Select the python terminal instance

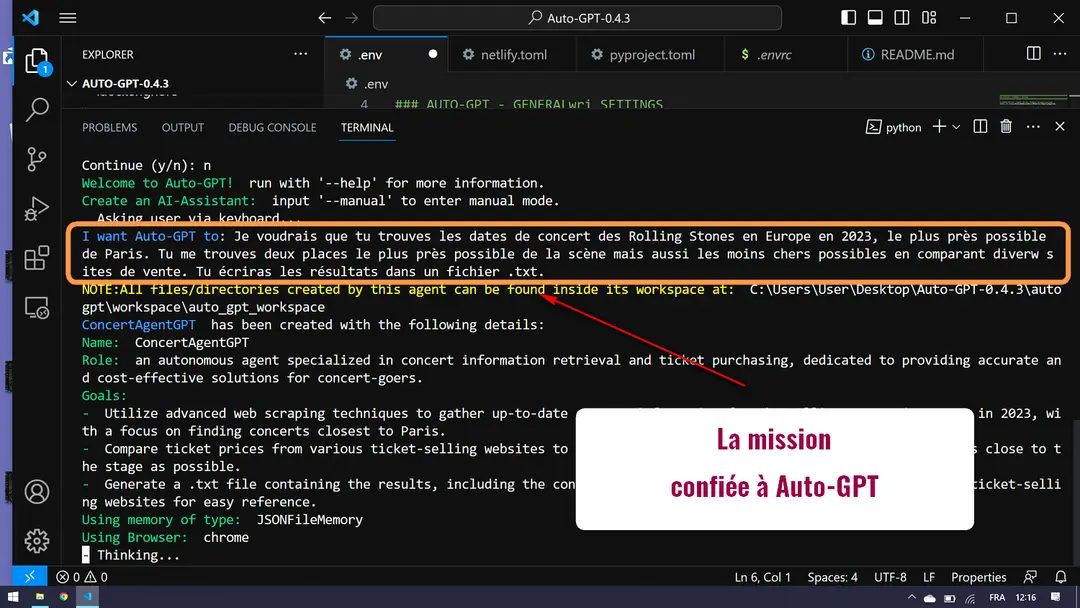coord(893,127)
